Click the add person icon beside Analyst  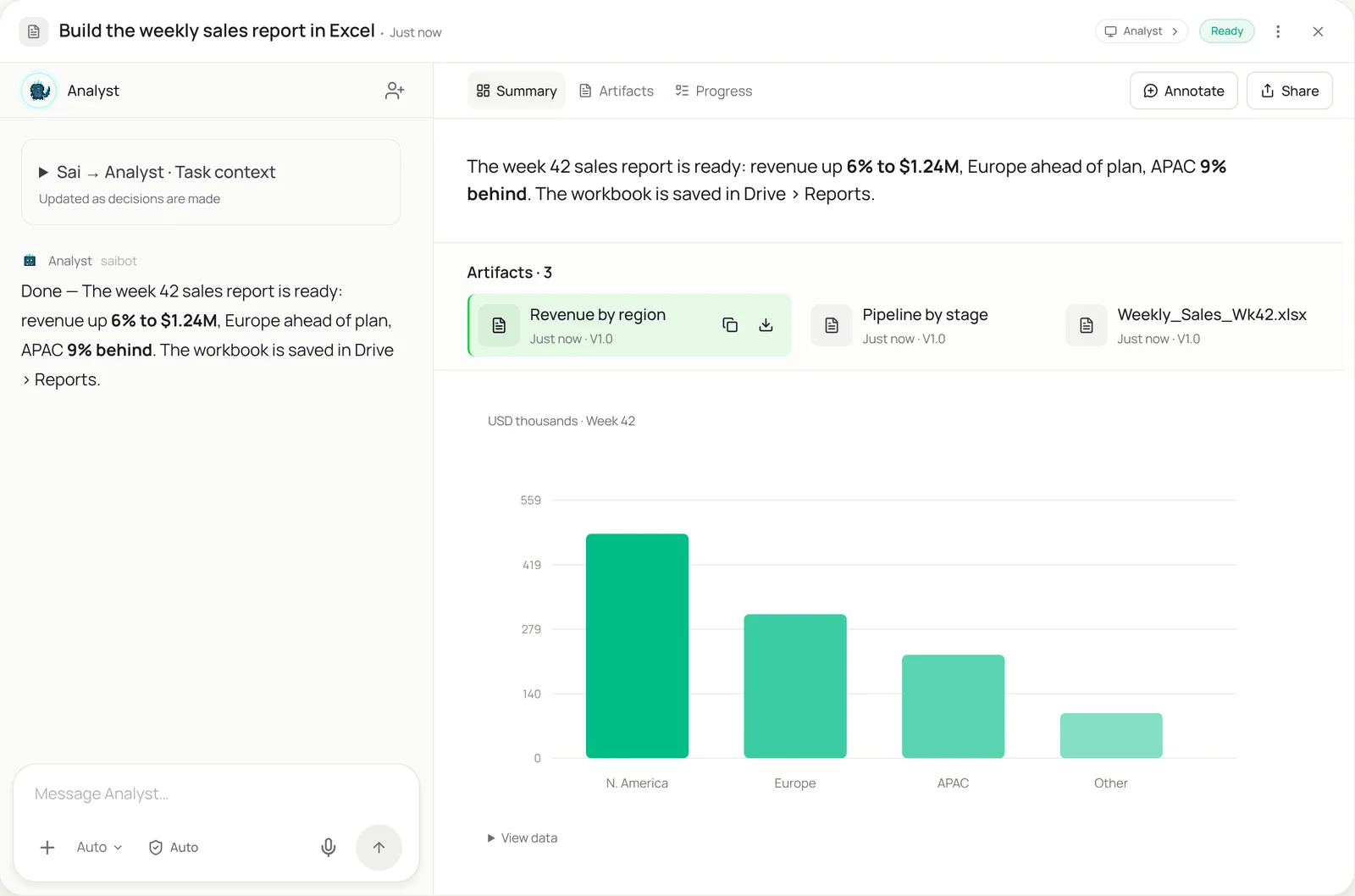(x=394, y=91)
